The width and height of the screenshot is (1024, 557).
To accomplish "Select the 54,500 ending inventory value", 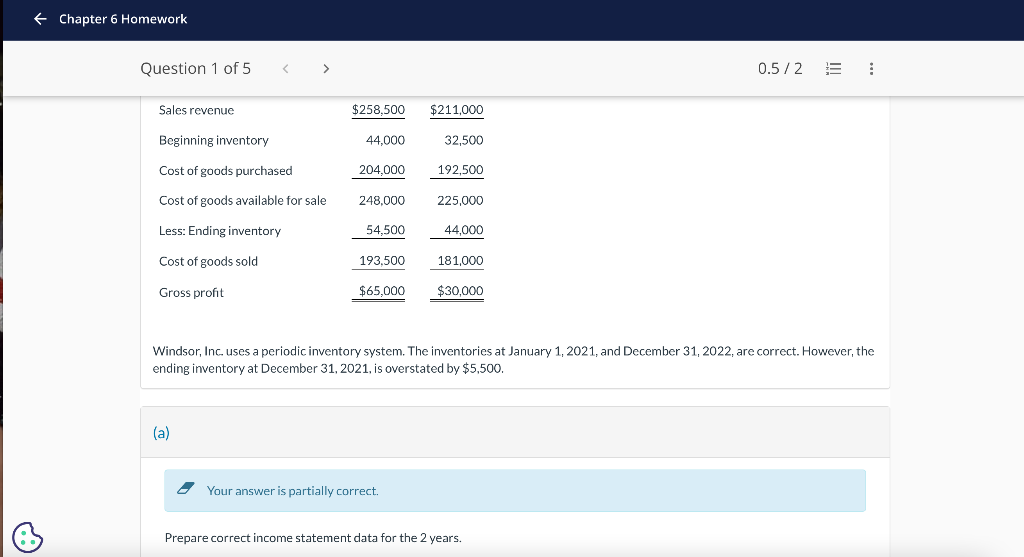I will point(385,230).
